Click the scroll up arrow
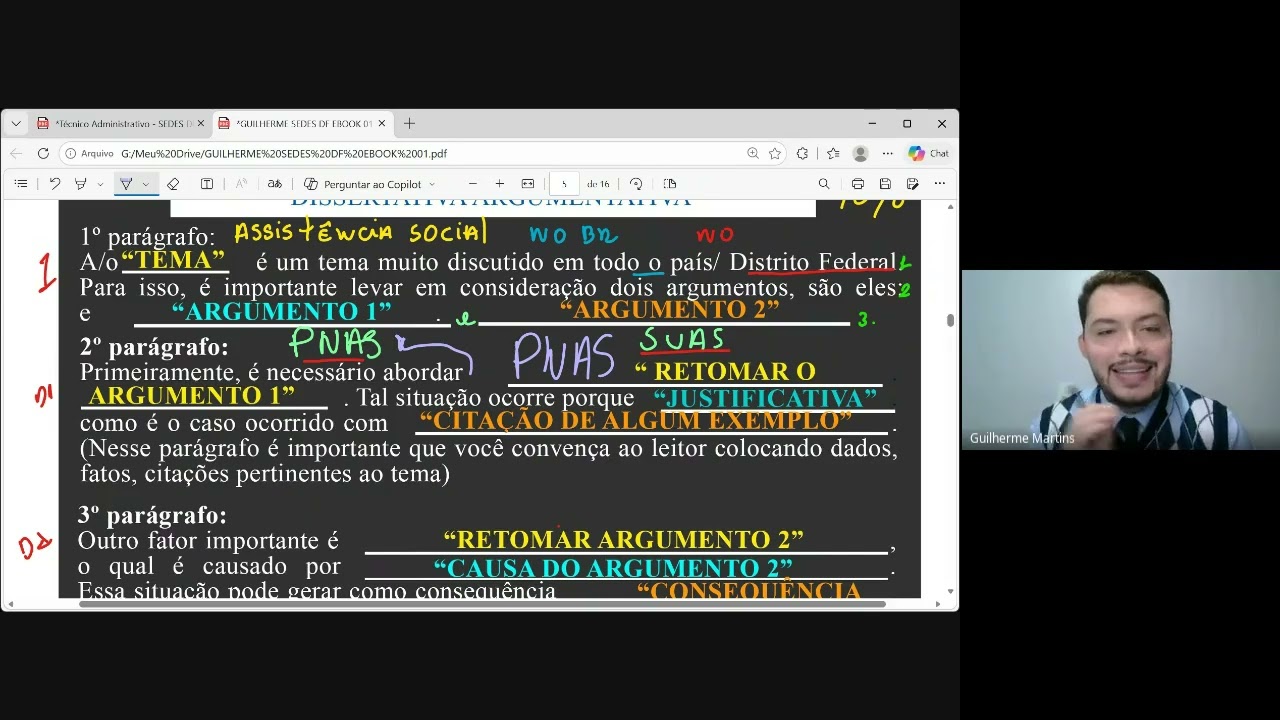Viewport: 1280px width, 720px height. [950, 206]
